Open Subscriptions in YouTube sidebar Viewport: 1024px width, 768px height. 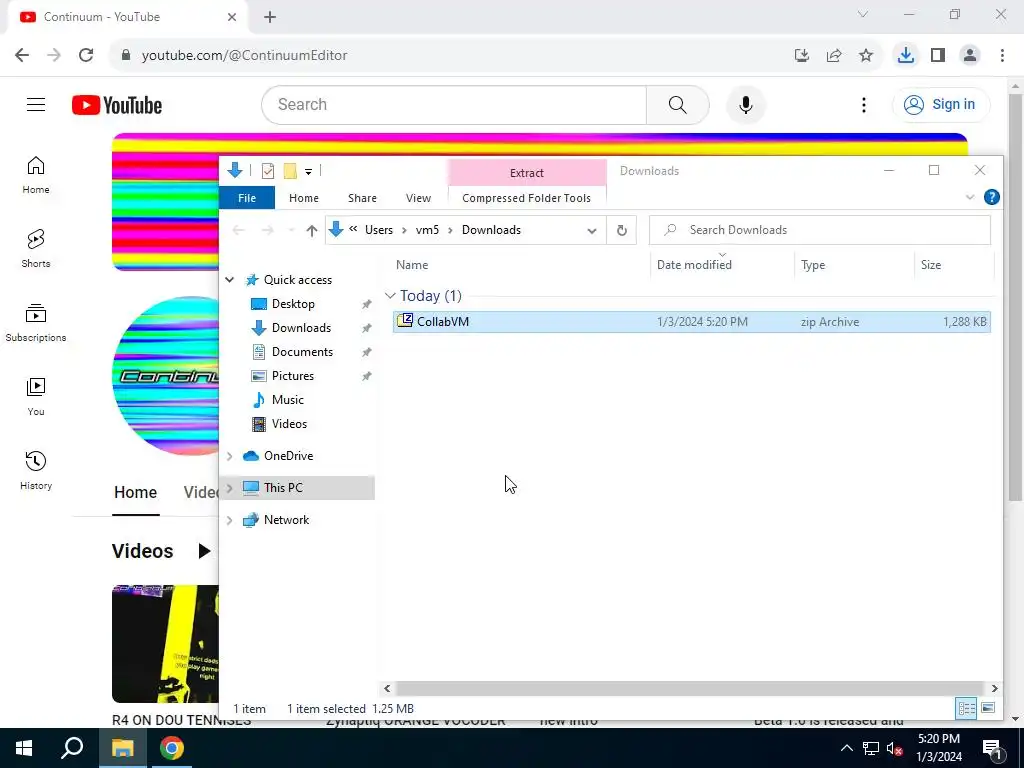[36, 323]
